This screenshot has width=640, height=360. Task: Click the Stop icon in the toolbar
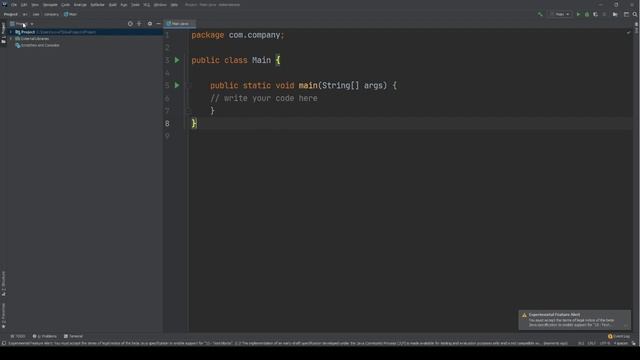coord(604,14)
